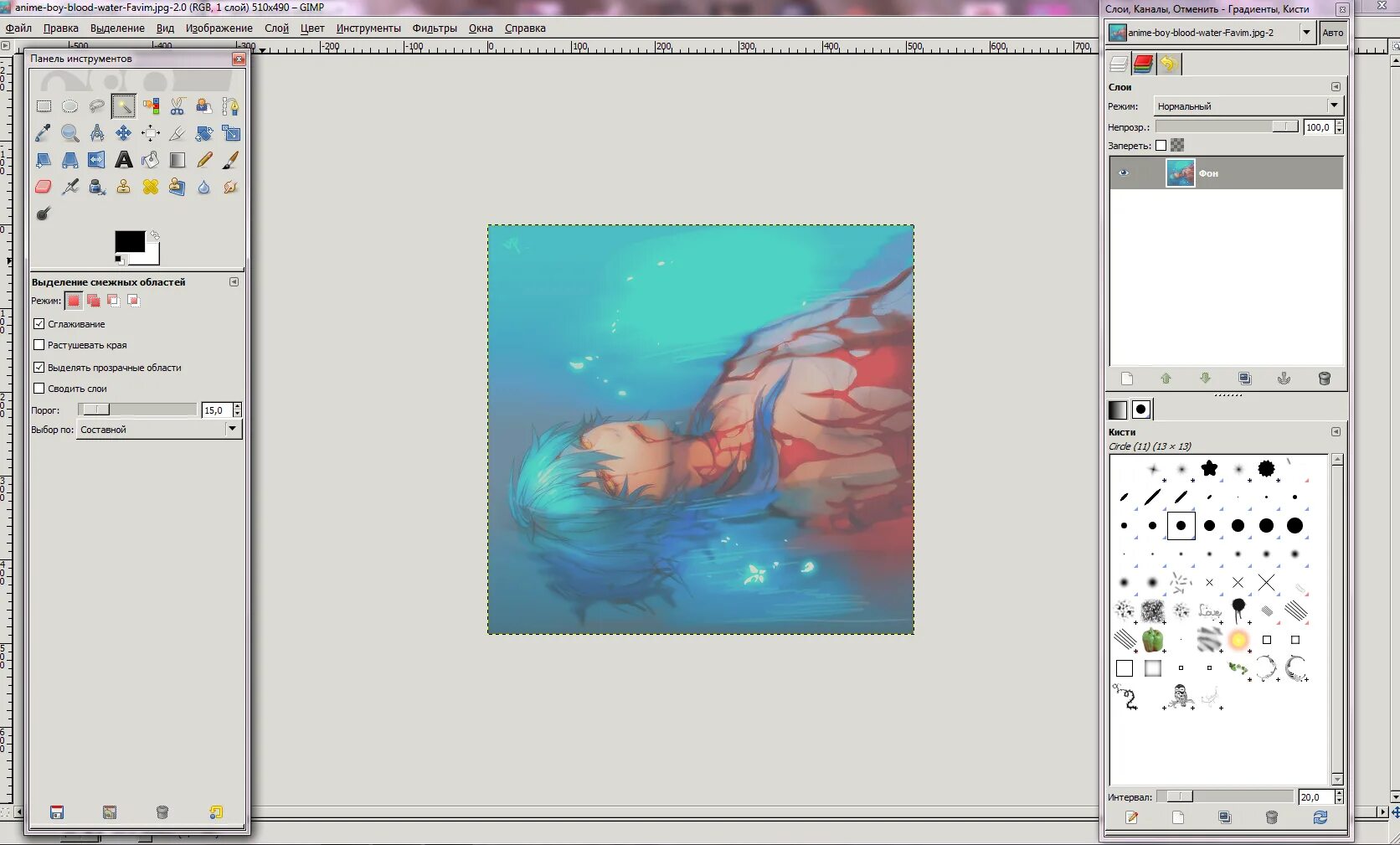Select the Scissors Select tool

178,106
